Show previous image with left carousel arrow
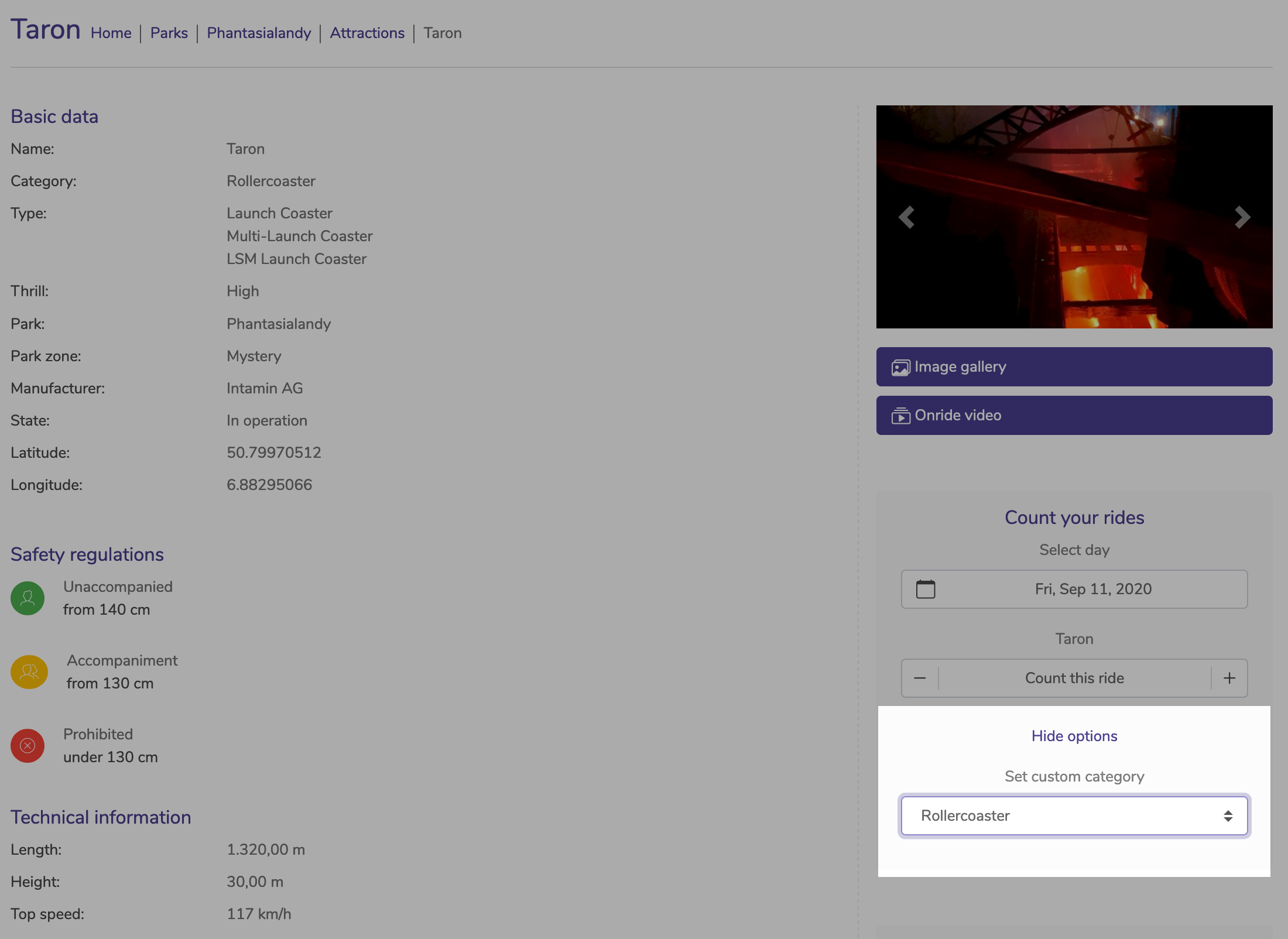Image resolution: width=1288 pixels, height=939 pixels. point(906,217)
